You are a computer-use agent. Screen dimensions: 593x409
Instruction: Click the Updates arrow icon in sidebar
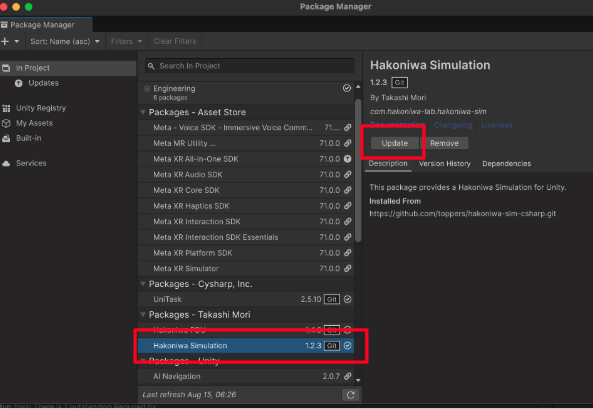click(19, 83)
